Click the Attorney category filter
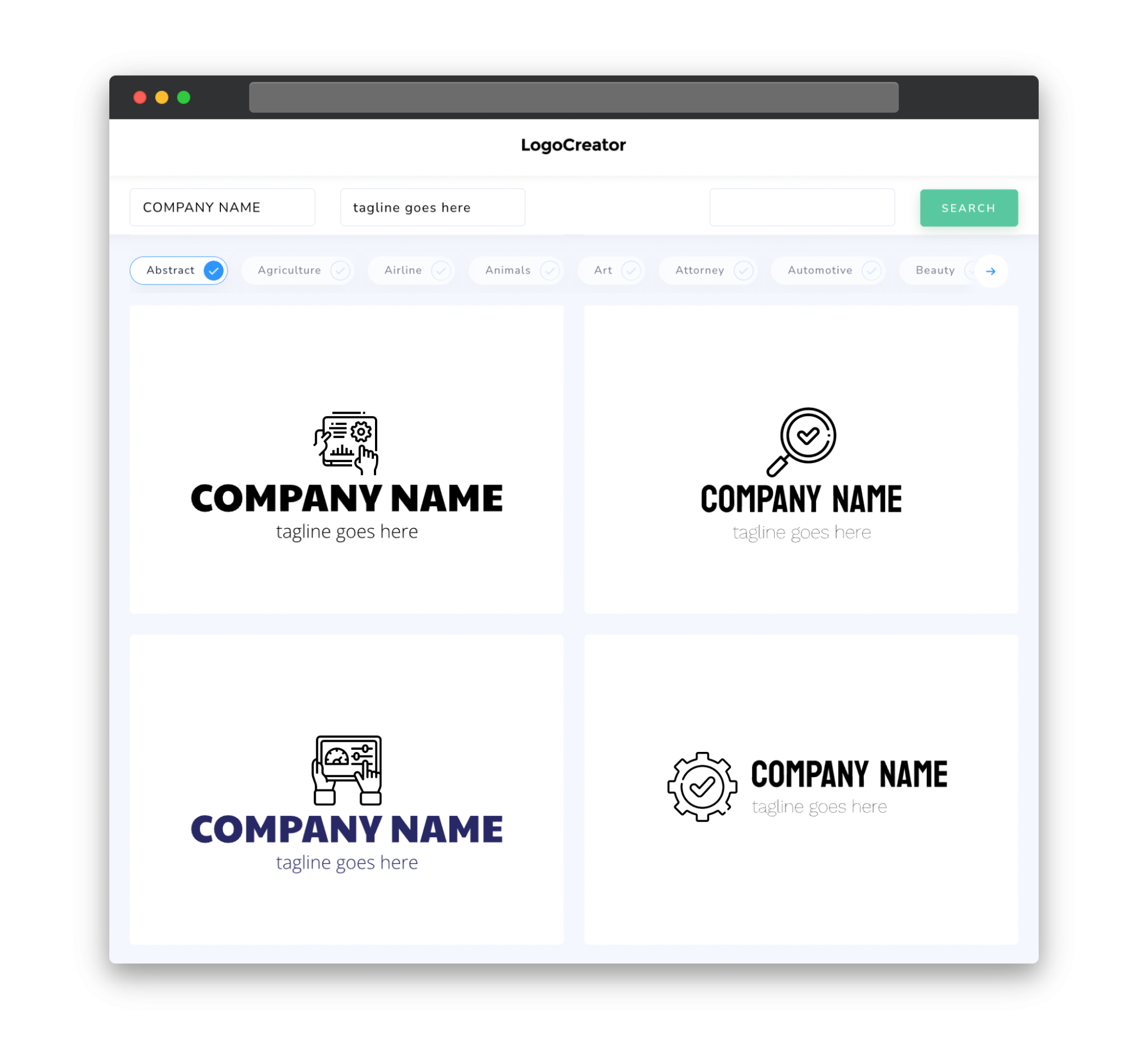1148x1039 pixels. 710,270
